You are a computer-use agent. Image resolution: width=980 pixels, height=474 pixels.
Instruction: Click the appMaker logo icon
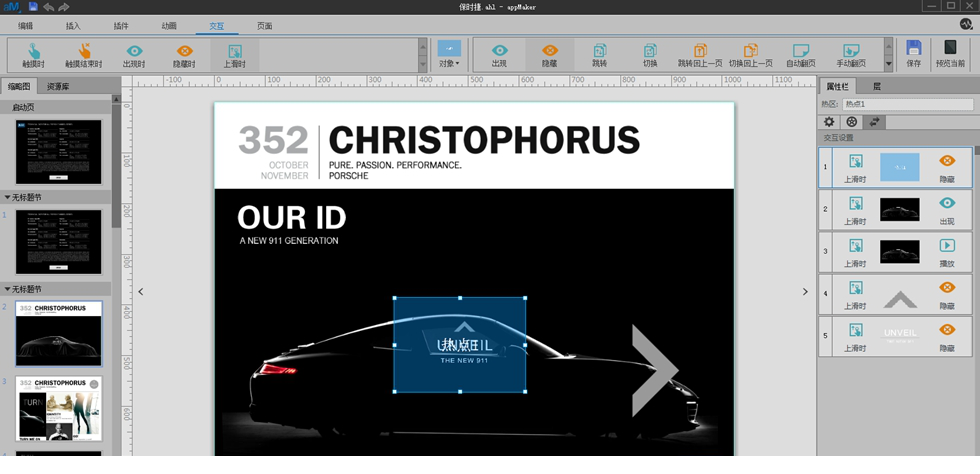point(12,7)
